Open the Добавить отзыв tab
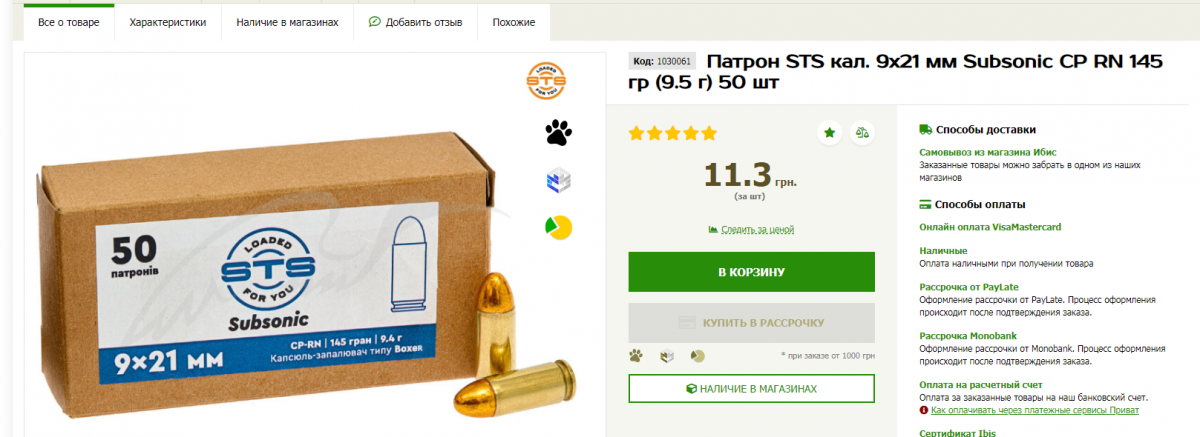Screen dimensions: 1200x437 (415, 22)
